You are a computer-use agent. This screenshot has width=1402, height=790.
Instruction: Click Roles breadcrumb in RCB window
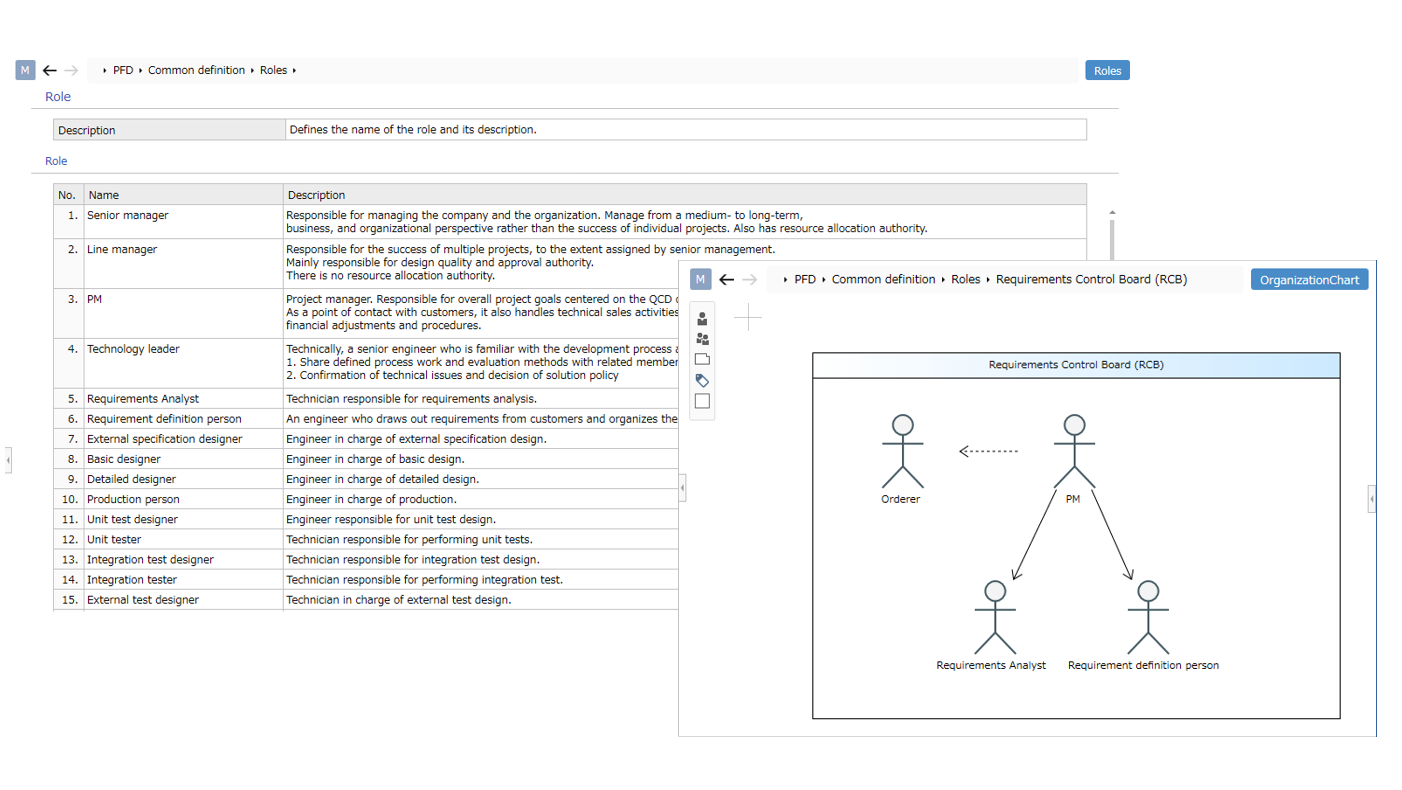click(x=965, y=280)
